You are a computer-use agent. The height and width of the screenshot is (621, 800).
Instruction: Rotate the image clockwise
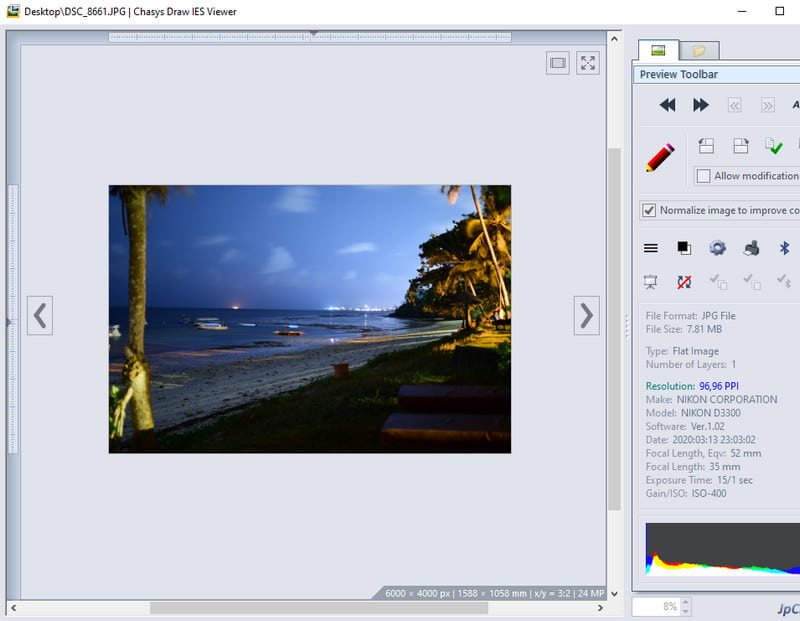741,146
